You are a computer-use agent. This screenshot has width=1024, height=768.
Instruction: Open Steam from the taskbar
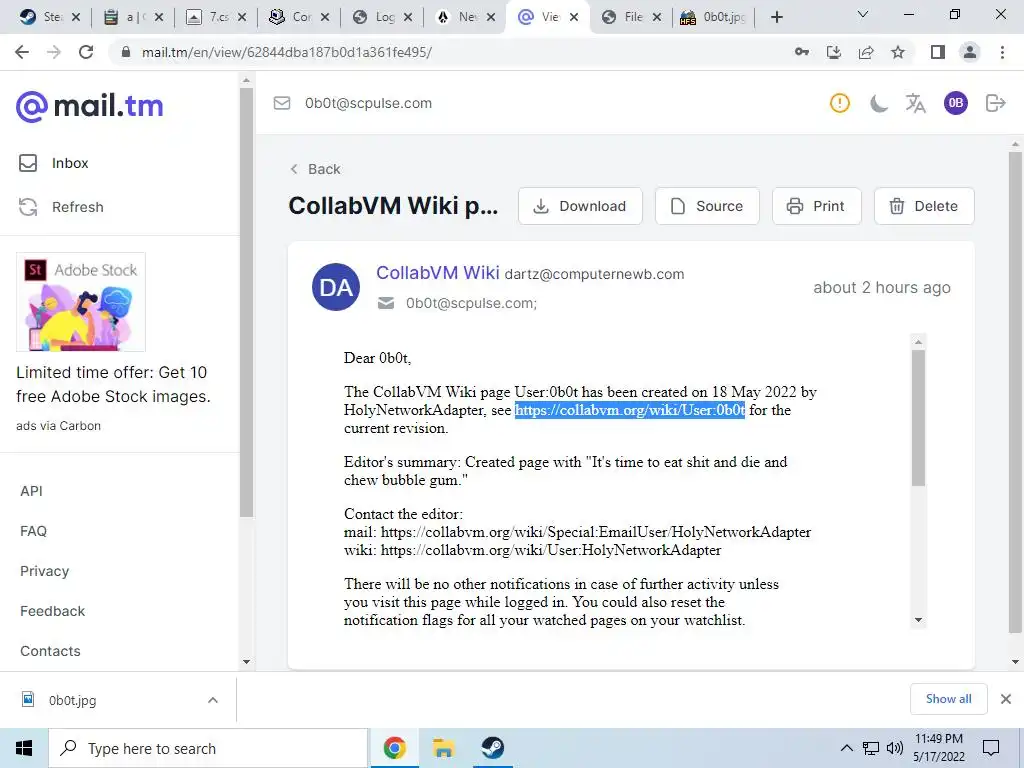[x=492, y=748]
